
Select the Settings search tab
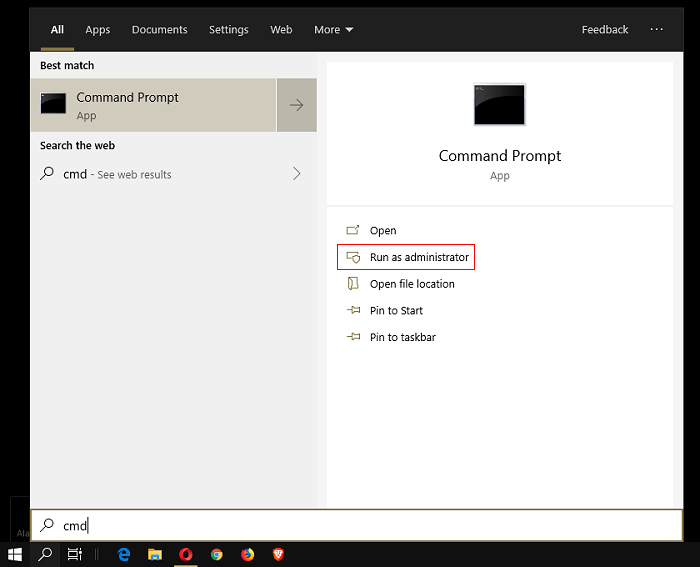point(228,30)
